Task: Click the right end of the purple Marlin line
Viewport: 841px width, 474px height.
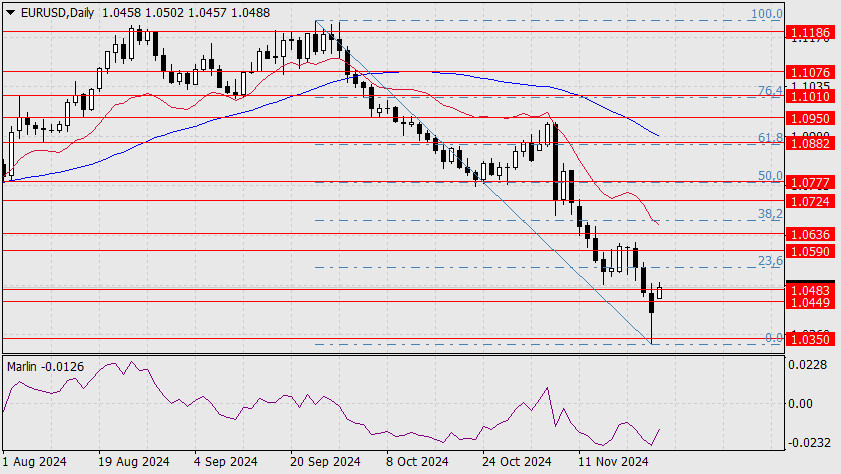Action: click(659, 429)
